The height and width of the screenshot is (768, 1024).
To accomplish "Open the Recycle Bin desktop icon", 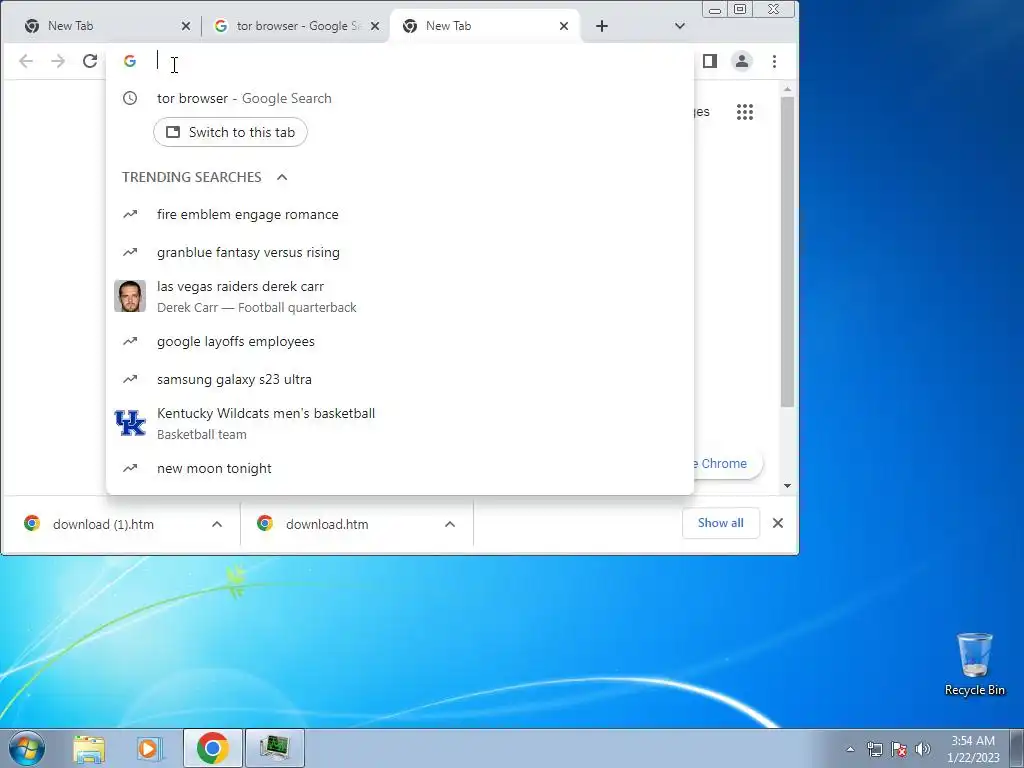I will [974, 664].
